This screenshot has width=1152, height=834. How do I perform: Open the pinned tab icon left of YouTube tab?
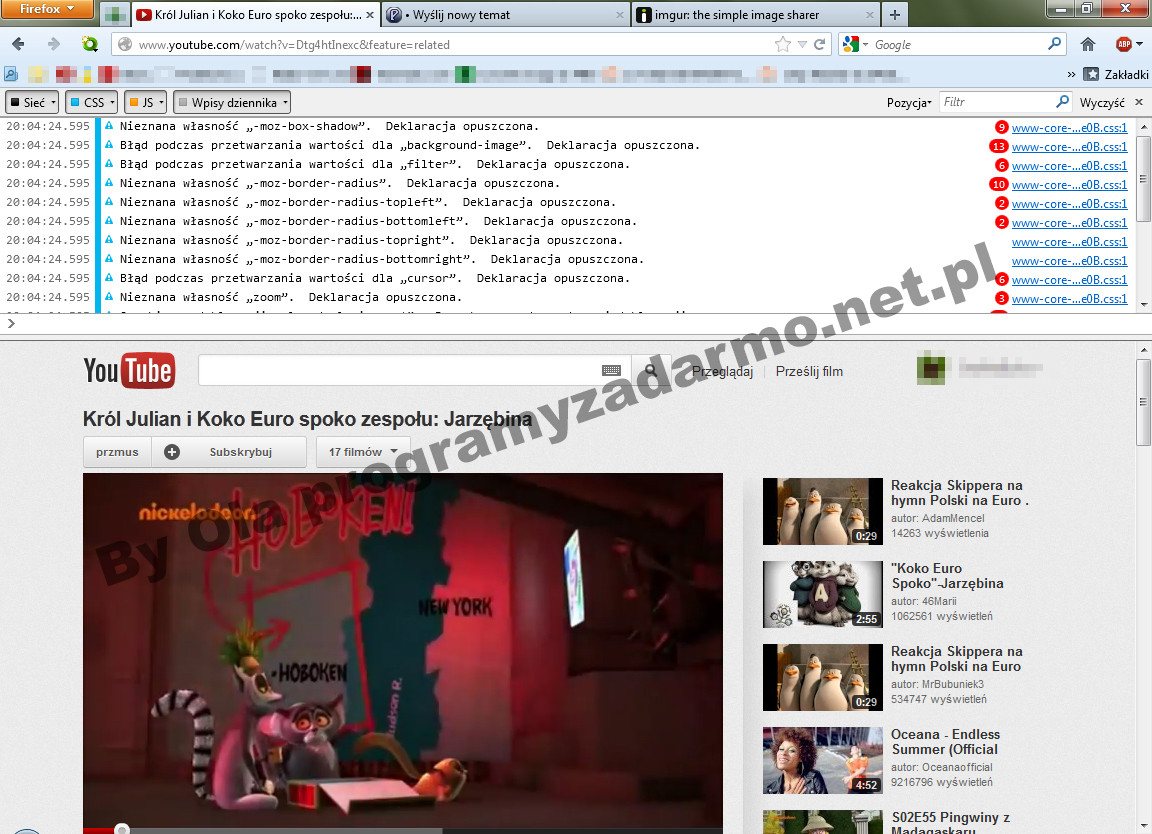(x=113, y=15)
